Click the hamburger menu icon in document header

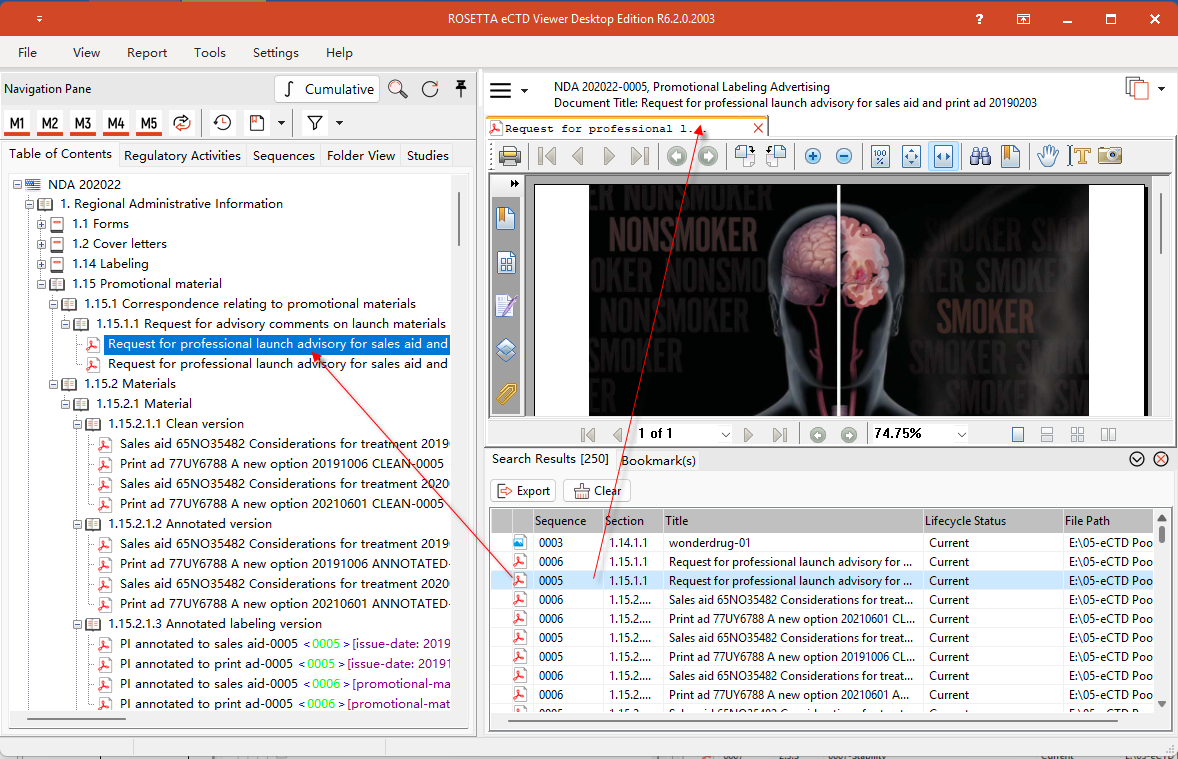pyautogui.click(x=501, y=91)
